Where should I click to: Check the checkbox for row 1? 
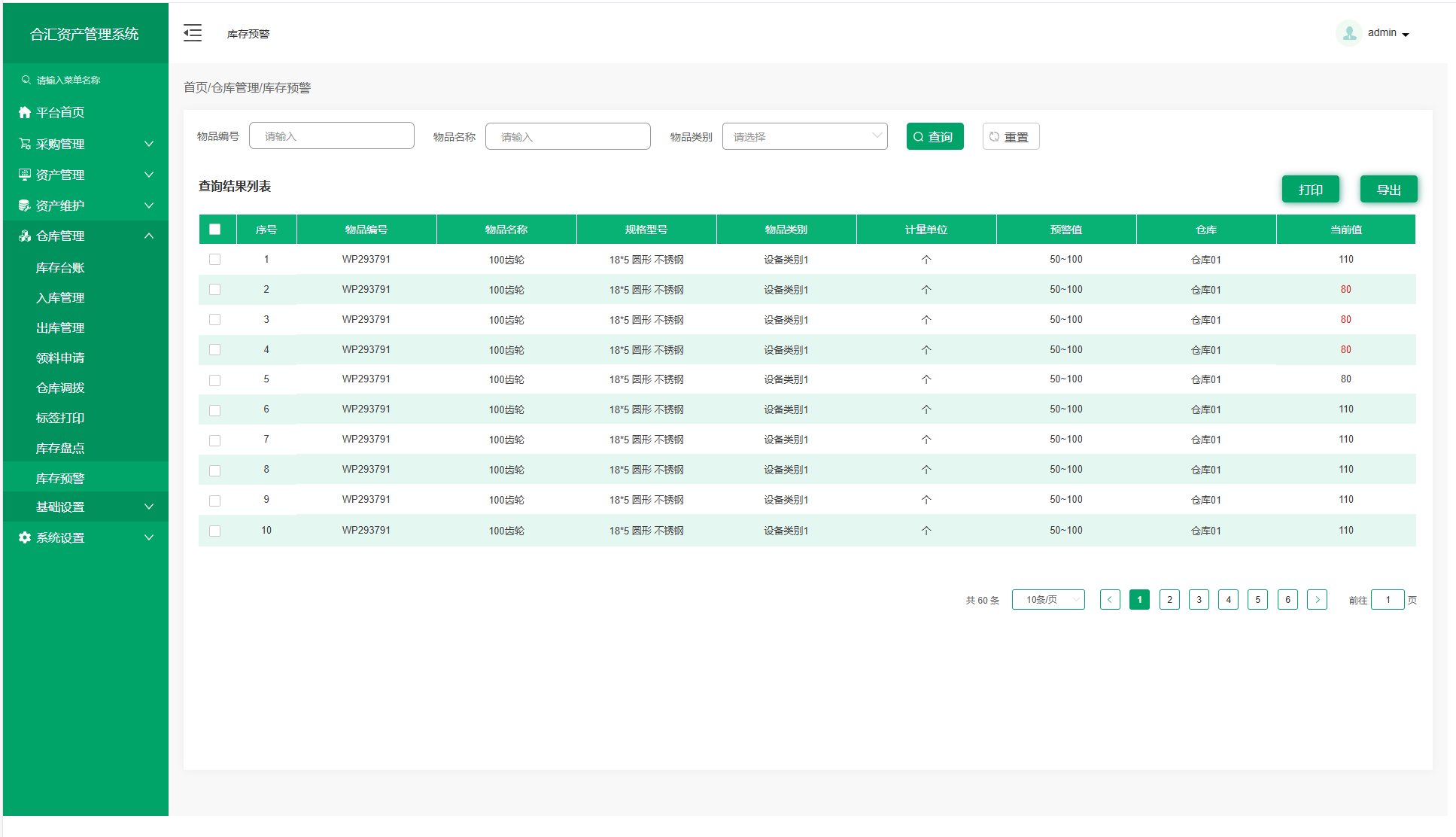[x=215, y=260]
